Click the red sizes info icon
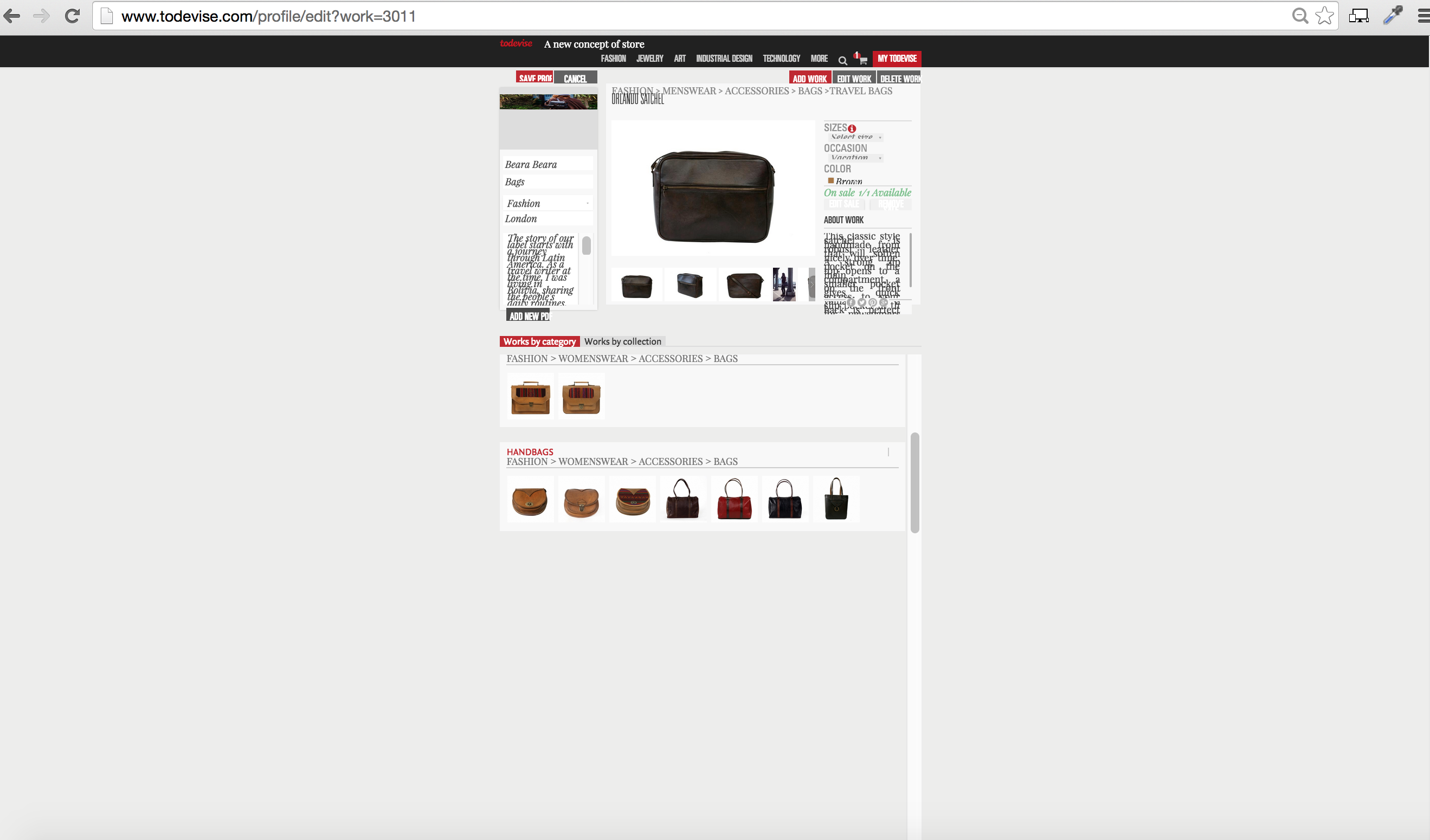1430x840 pixels. pyautogui.click(x=852, y=129)
